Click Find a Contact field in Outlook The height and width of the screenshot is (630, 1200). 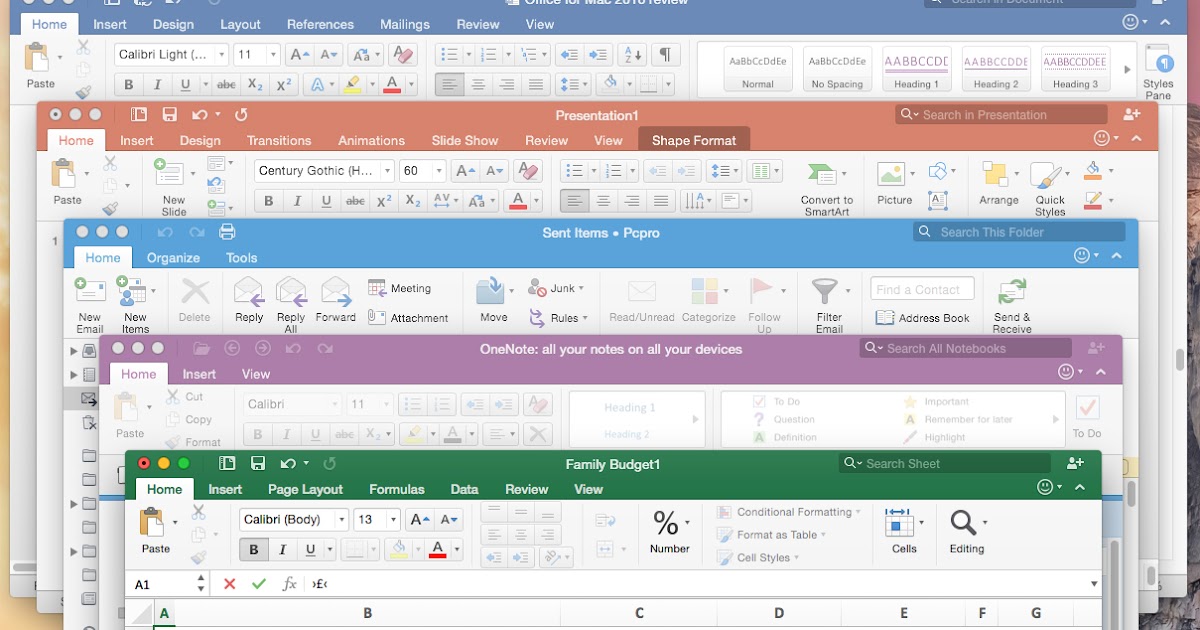click(x=922, y=290)
